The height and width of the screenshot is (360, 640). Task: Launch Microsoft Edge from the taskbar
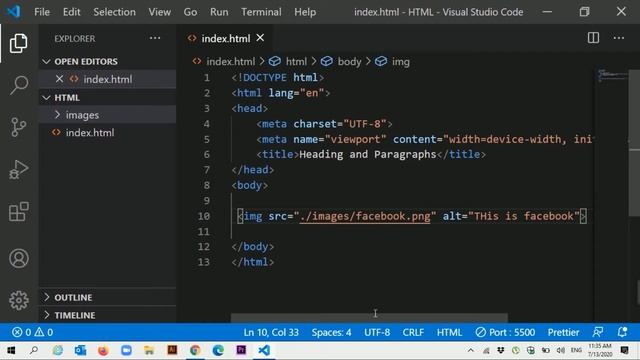tap(218, 350)
